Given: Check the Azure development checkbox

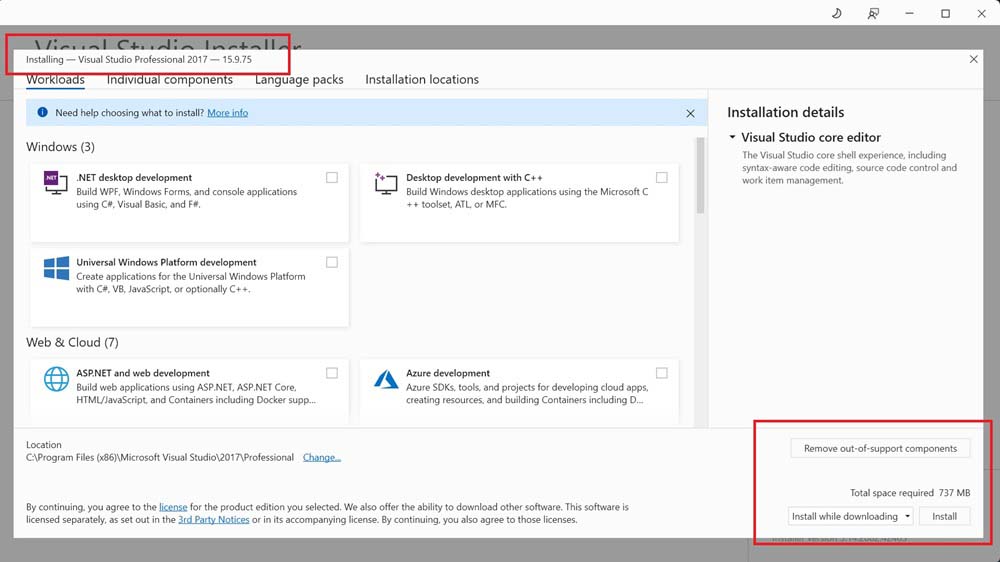Looking at the screenshot, I should (662, 373).
